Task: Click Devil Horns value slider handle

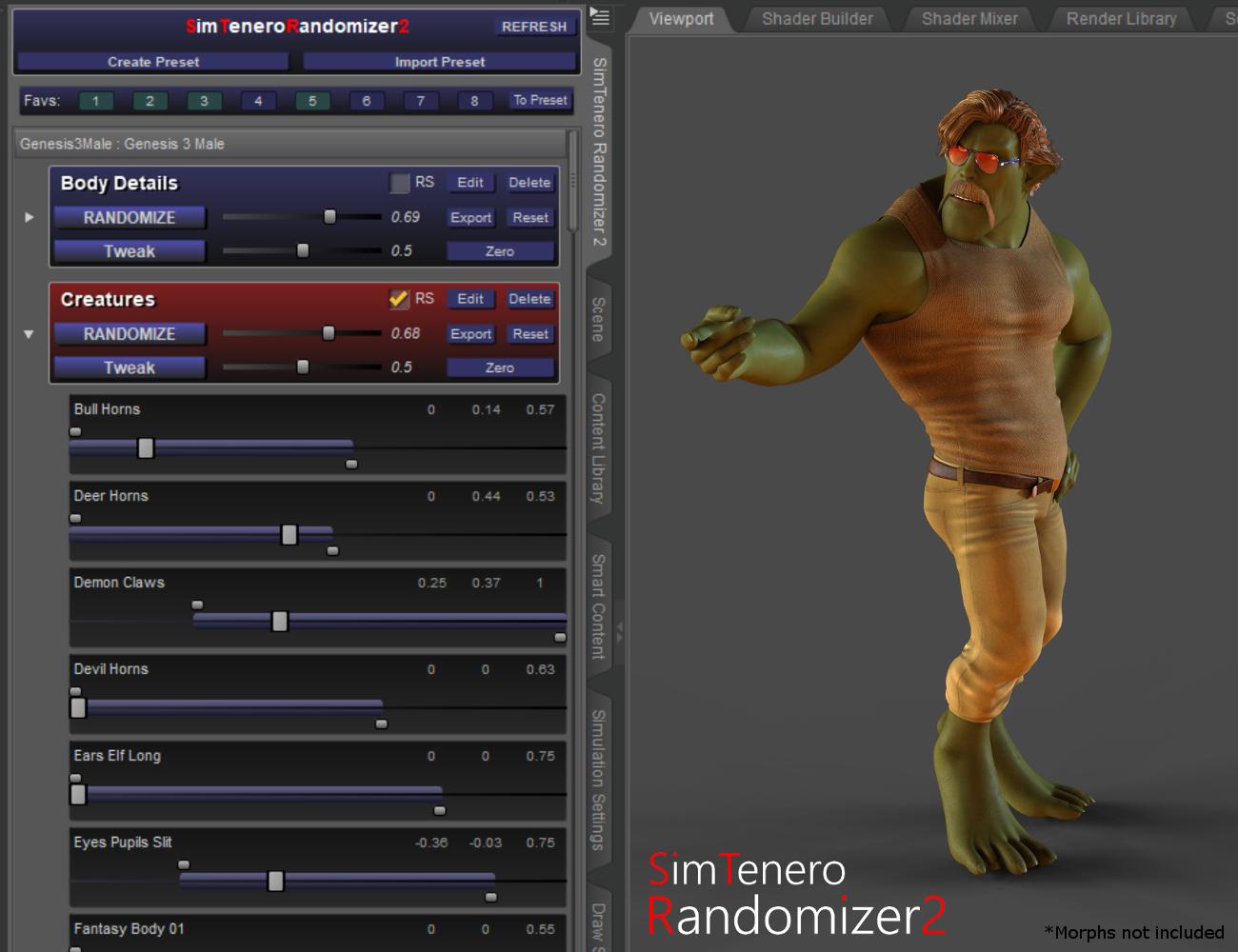Action: pyautogui.click(x=78, y=707)
